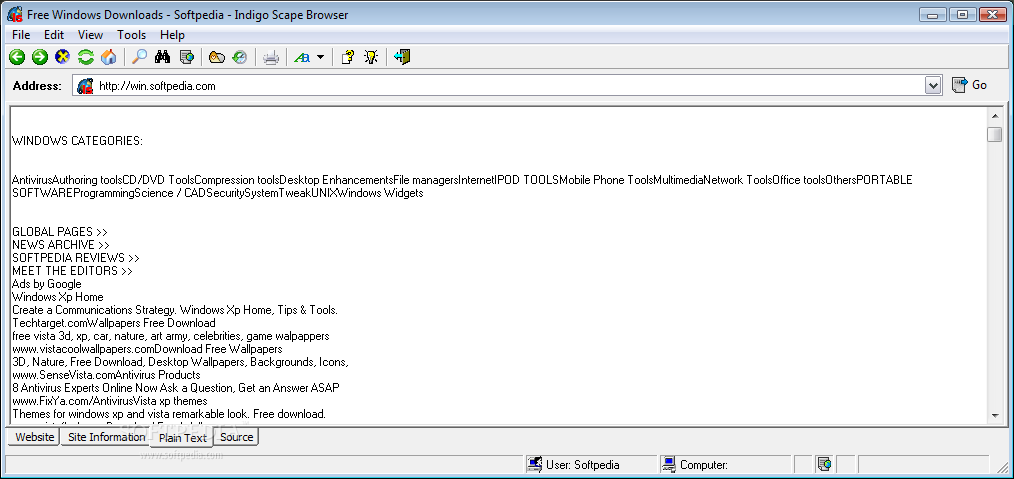Open the text size dropdown arrow
Image resolution: width=1014 pixels, height=479 pixels.
320,58
